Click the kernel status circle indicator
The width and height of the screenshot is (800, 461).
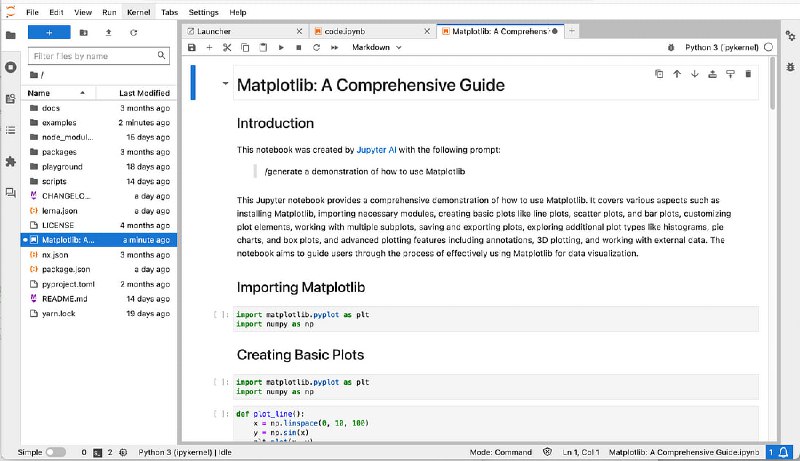(x=768, y=47)
